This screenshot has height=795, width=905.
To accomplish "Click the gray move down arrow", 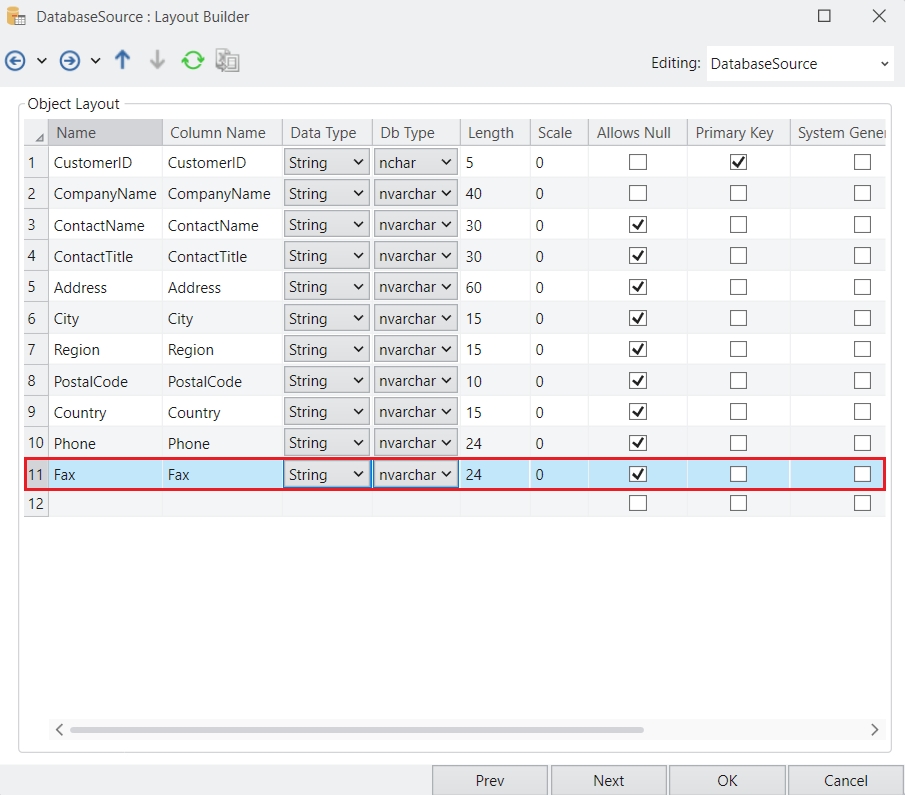I will coord(157,61).
